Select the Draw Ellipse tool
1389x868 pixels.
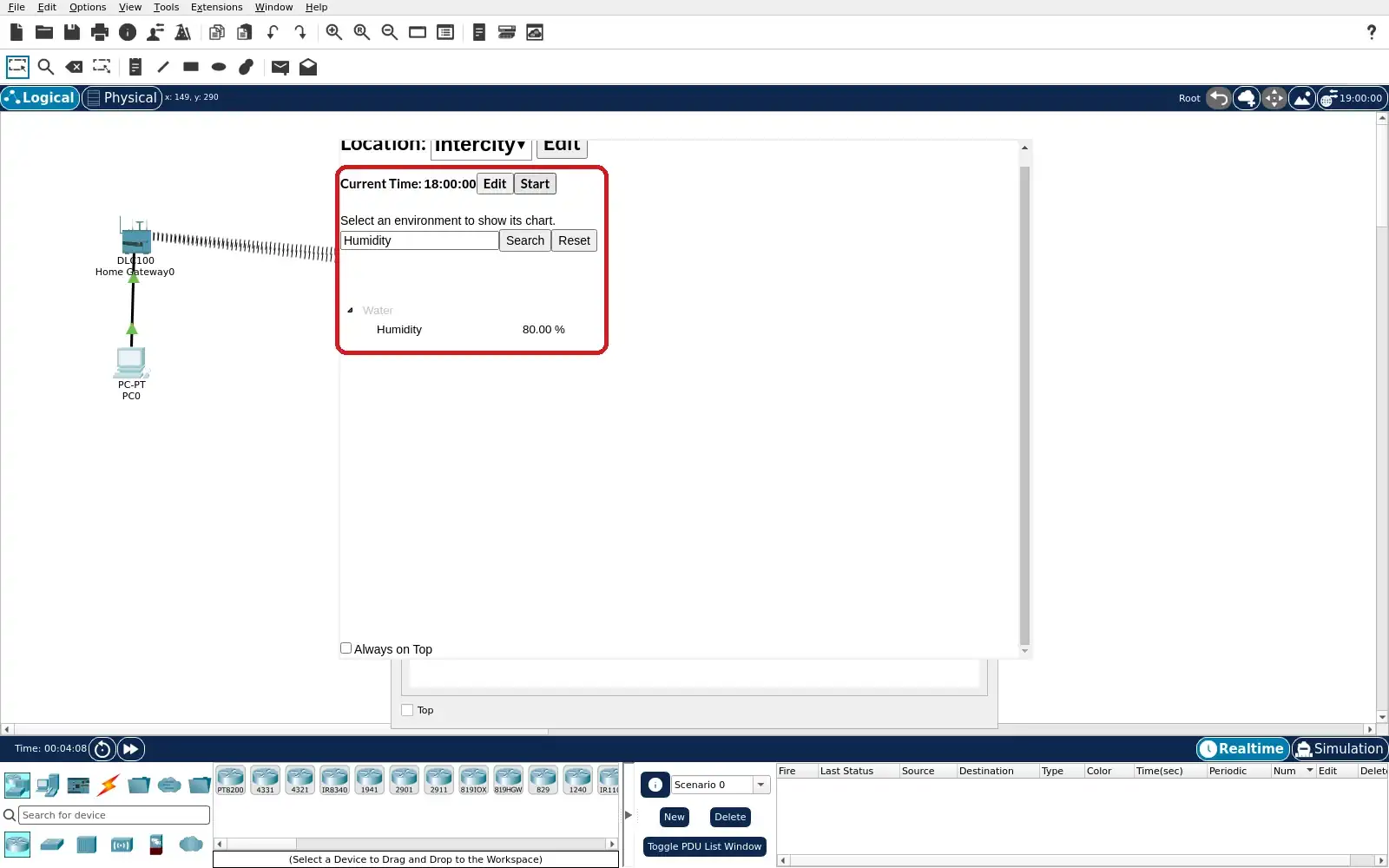pos(219,67)
